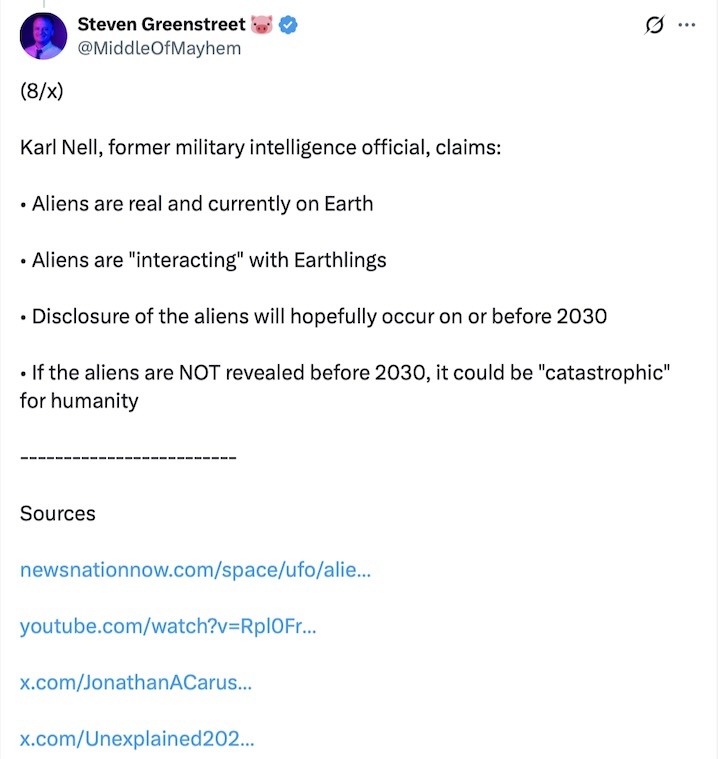Open the youtube.com/watch source link
Screen dimensions: 720x759
click(168, 626)
